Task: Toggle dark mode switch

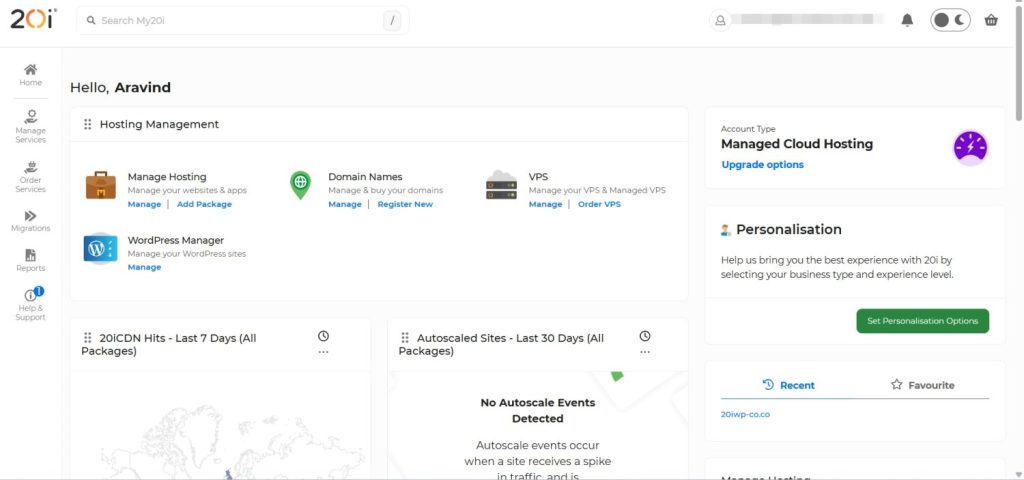Action: pos(950,20)
